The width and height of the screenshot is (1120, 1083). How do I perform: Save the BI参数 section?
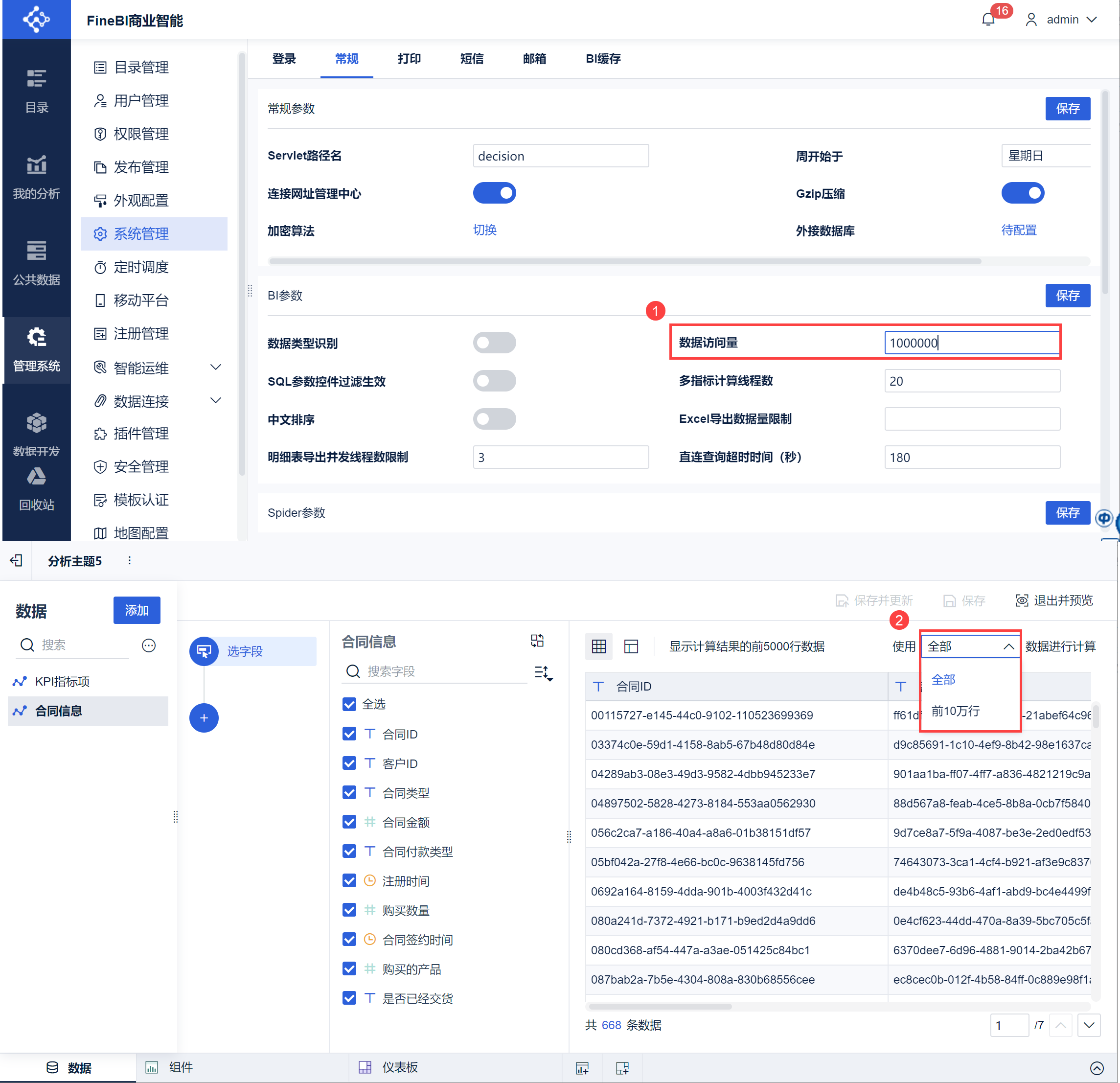click(1067, 296)
